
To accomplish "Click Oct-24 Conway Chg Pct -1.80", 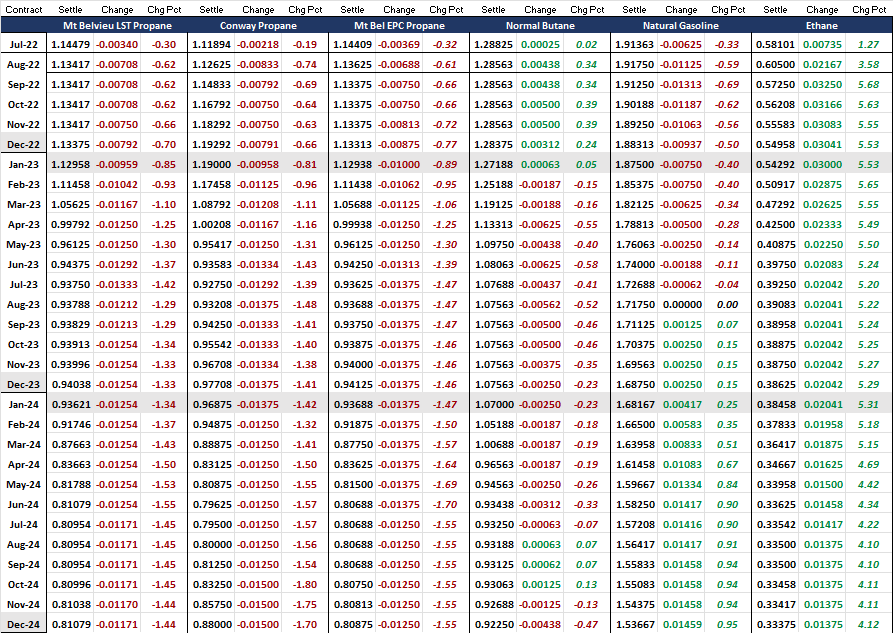I will tap(305, 585).
